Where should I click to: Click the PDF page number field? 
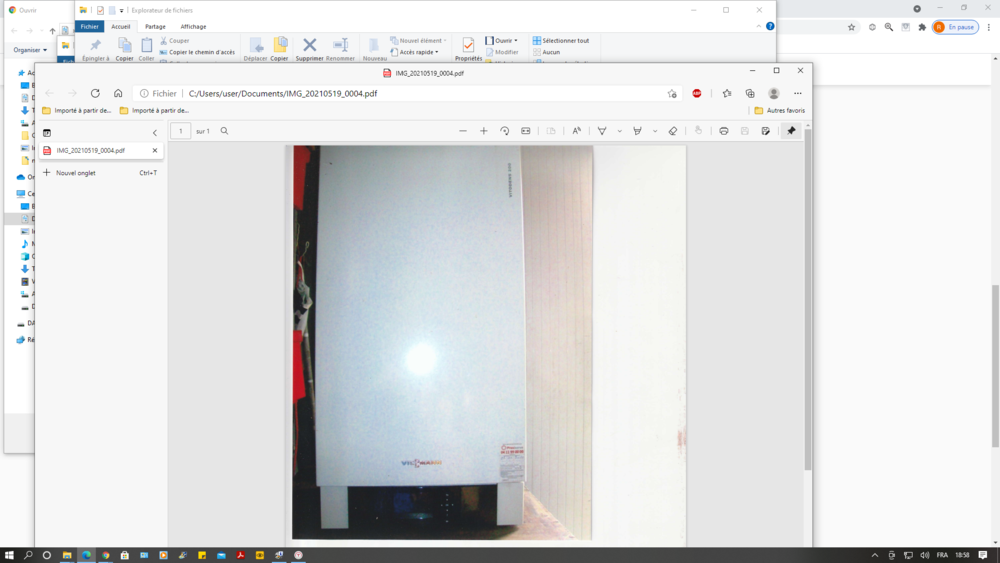(x=181, y=131)
